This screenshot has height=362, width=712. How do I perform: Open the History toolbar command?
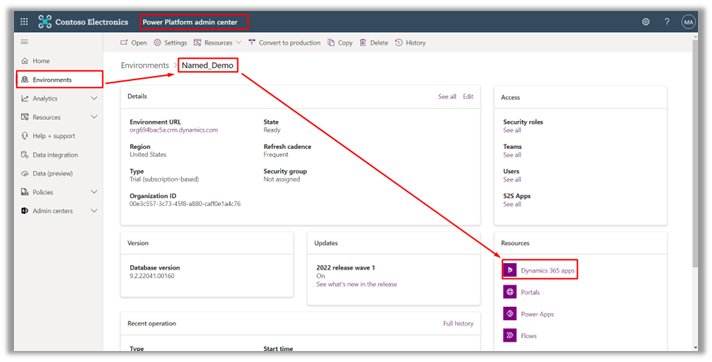coord(410,43)
